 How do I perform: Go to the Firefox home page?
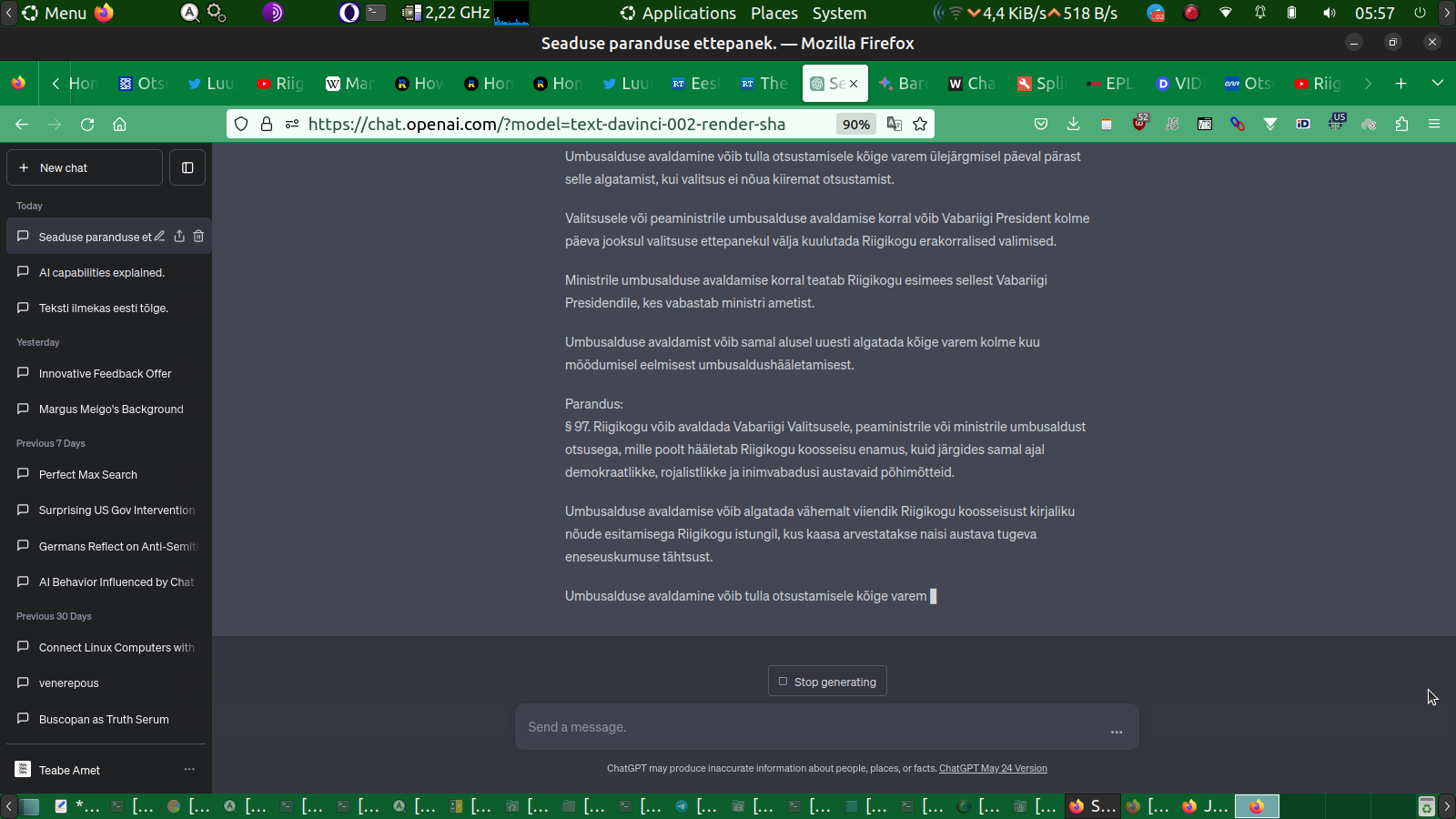pyautogui.click(x=119, y=125)
